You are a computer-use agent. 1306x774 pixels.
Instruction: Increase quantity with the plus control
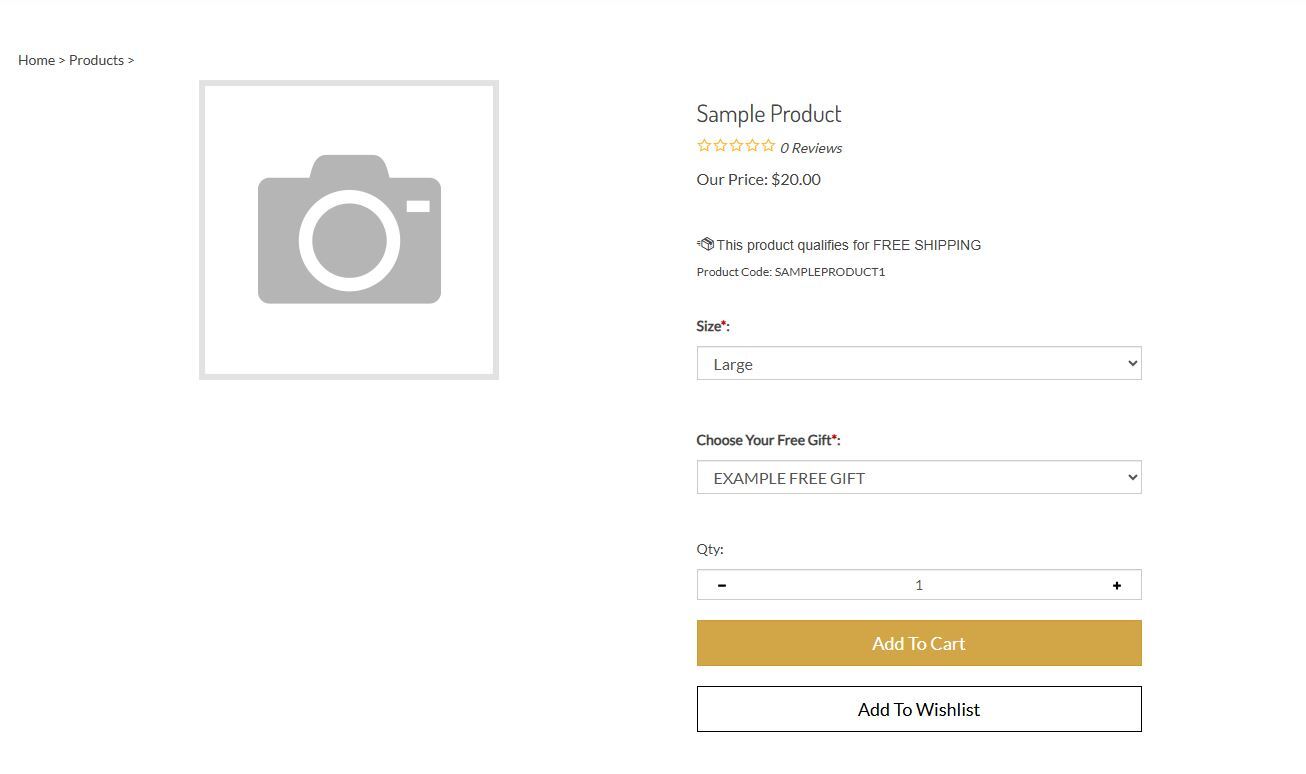click(x=1117, y=585)
